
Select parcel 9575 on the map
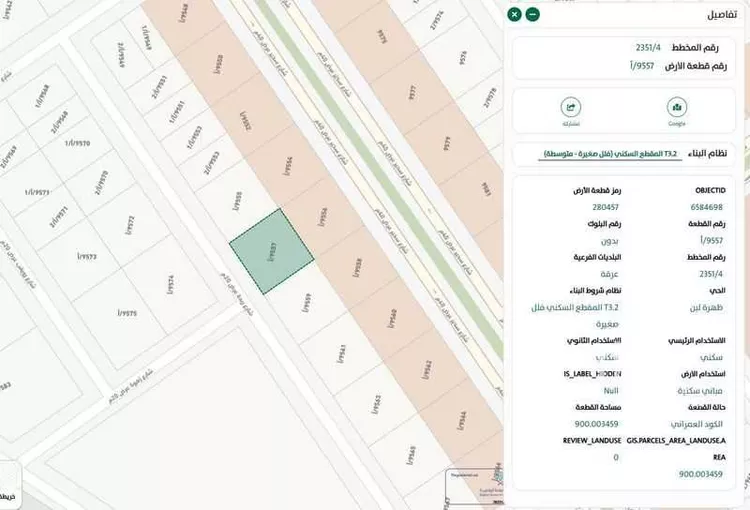click(x=127, y=313)
